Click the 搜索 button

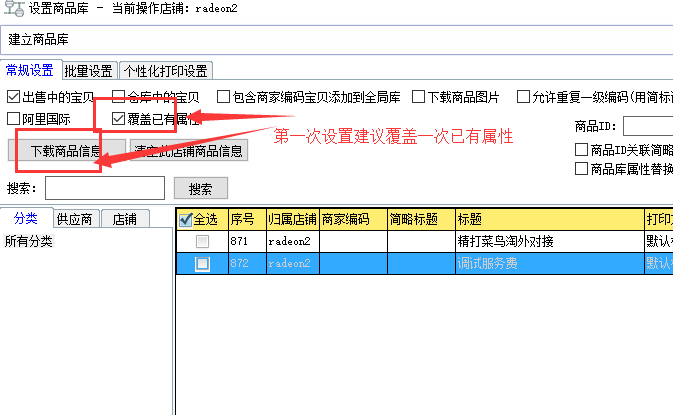(x=201, y=188)
